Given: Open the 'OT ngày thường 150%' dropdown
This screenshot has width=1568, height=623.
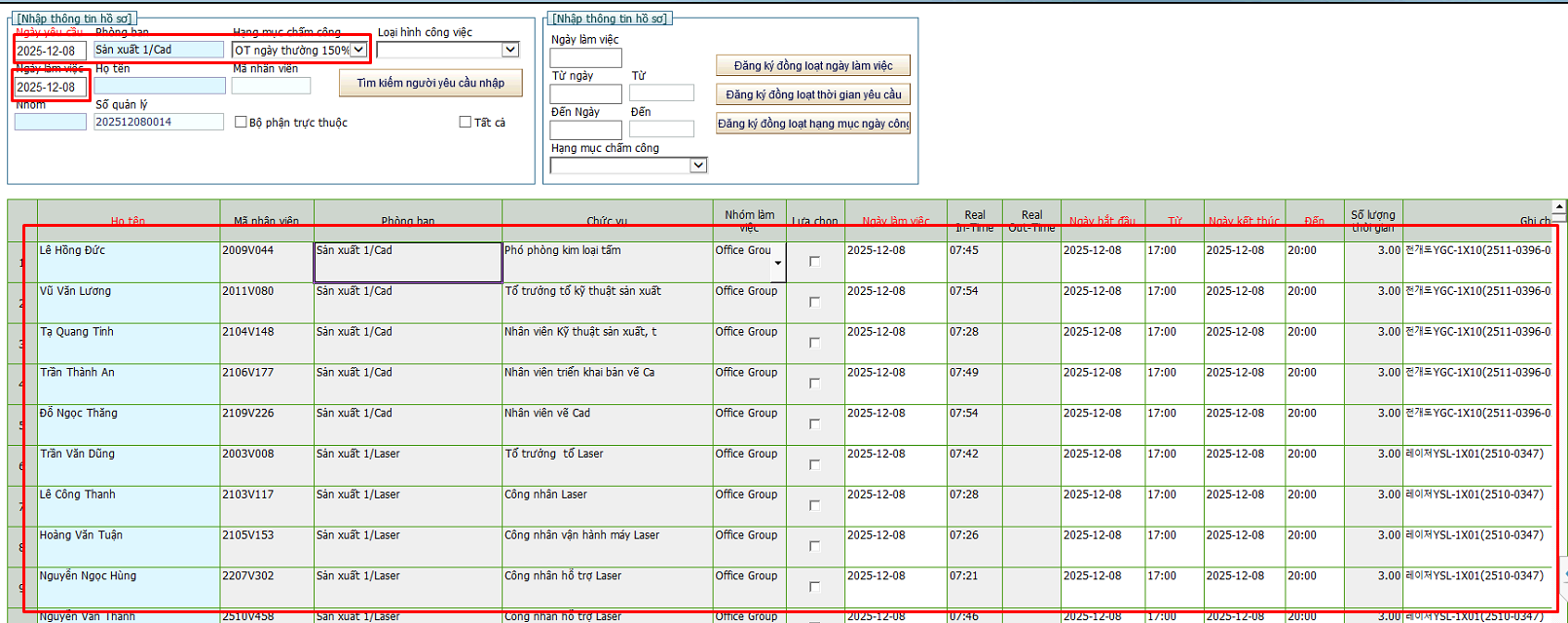Looking at the screenshot, I should [x=358, y=50].
